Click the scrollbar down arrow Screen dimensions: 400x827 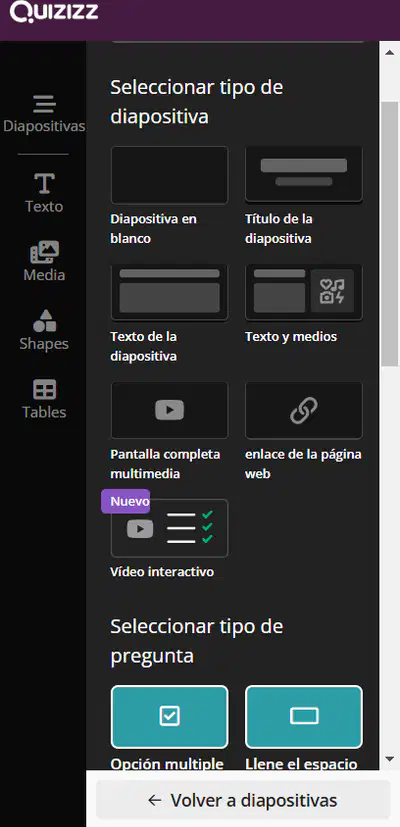click(x=390, y=759)
